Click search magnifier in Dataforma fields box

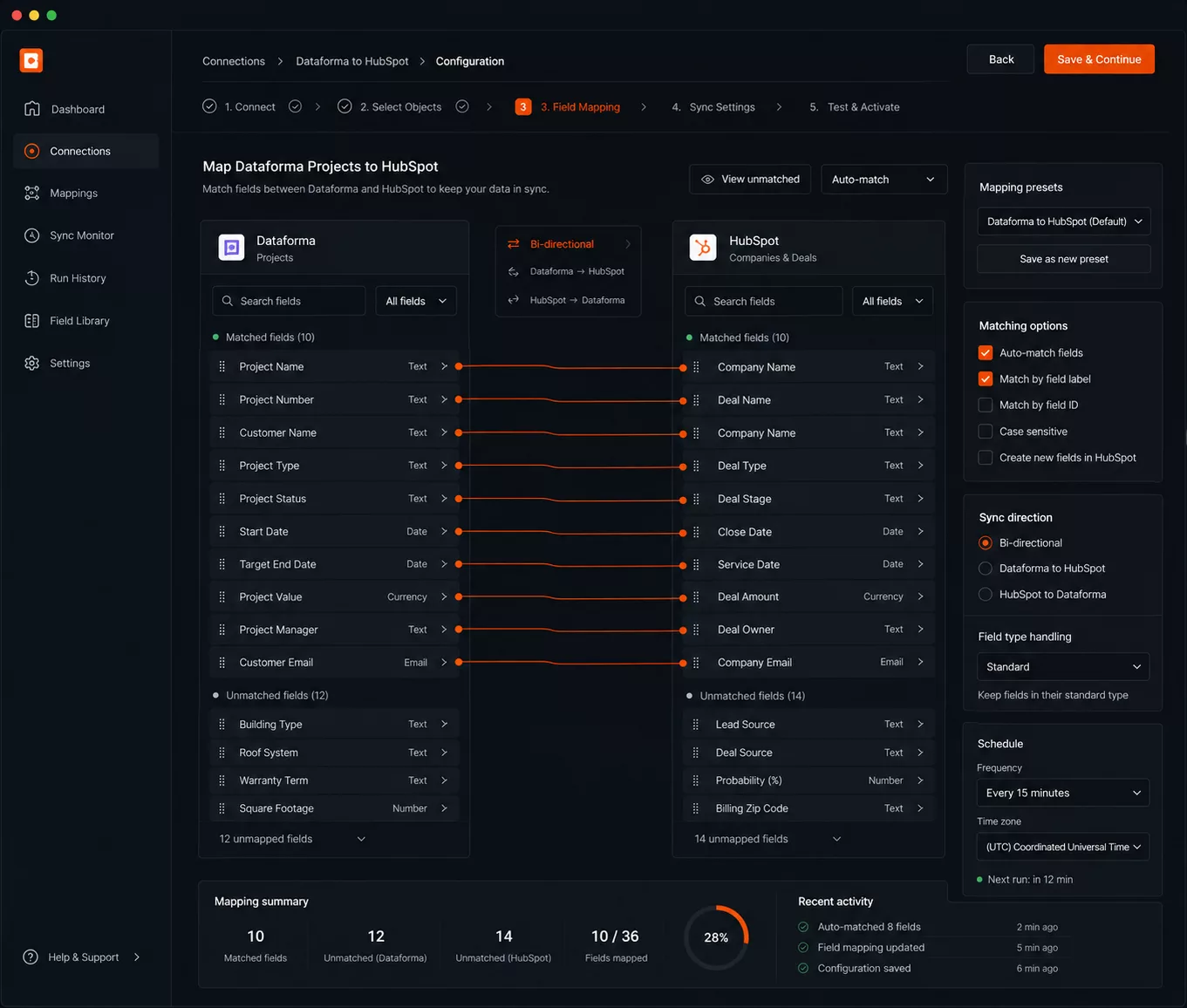pyautogui.click(x=228, y=301)
